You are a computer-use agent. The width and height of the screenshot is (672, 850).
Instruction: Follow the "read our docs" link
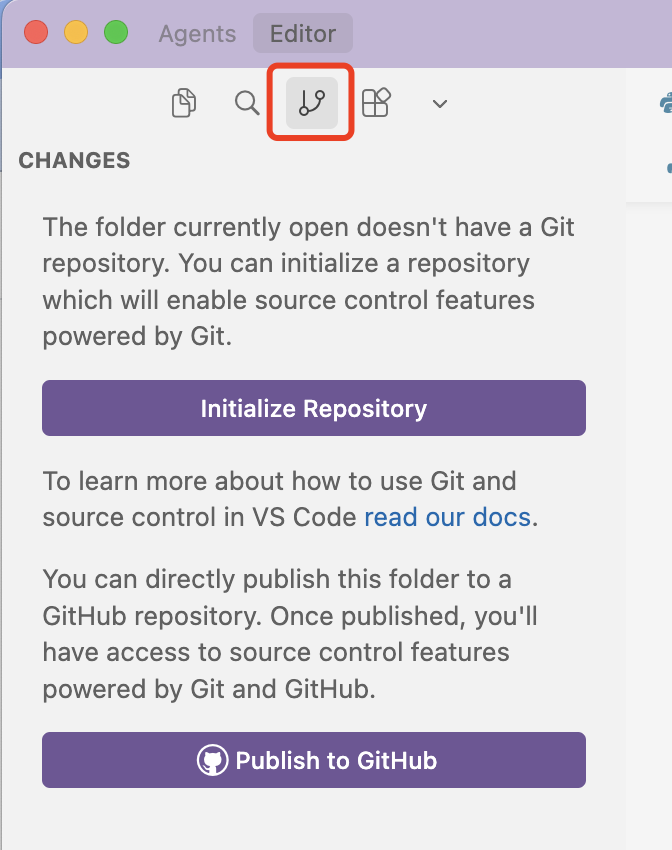tap(447, 517)
